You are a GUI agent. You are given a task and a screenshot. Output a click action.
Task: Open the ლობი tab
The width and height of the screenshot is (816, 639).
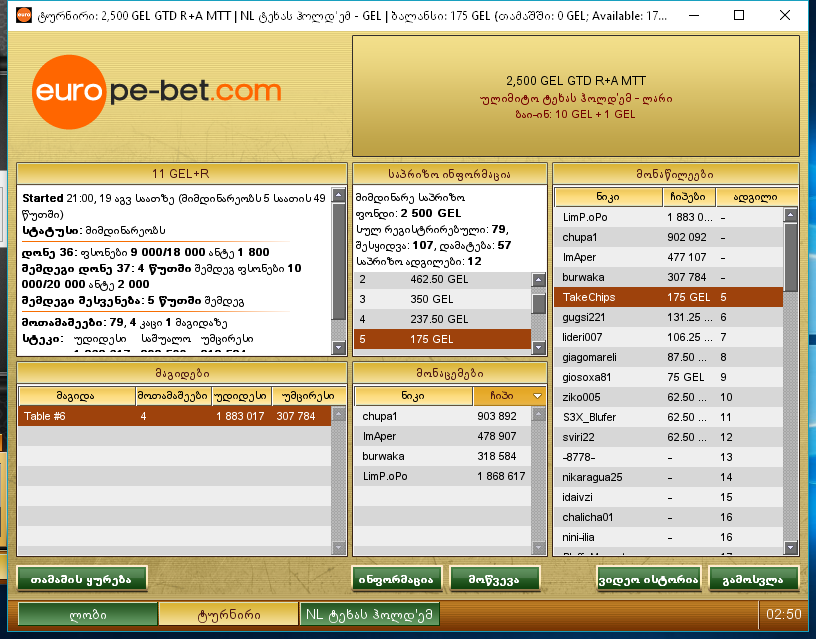pyautogui.click(x=88, y=615)
